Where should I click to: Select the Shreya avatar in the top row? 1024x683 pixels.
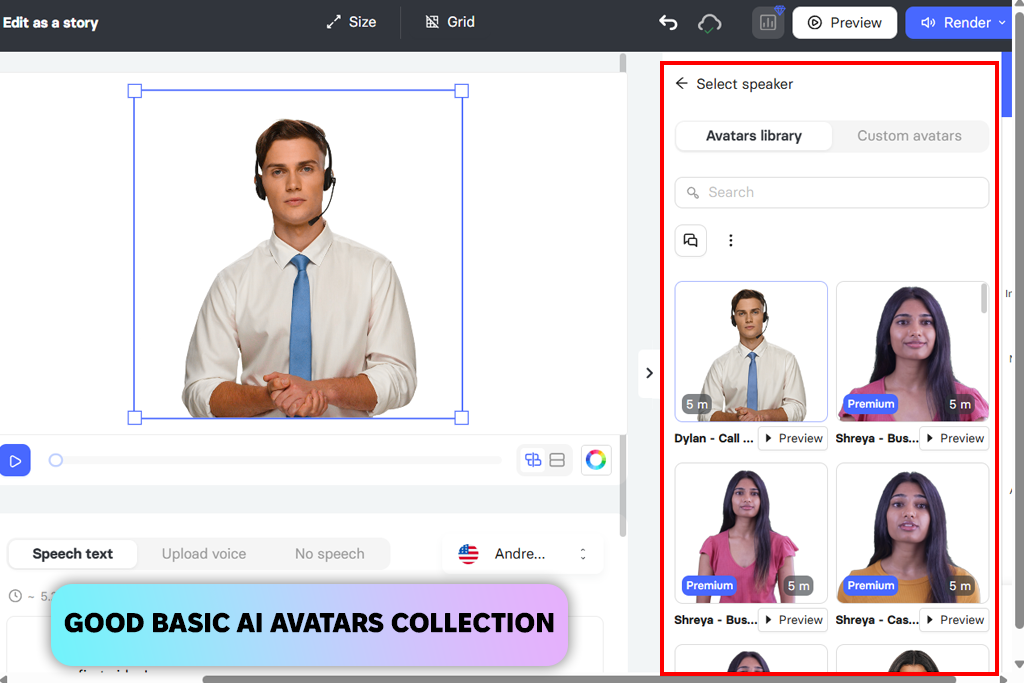[x=912, y=351]
